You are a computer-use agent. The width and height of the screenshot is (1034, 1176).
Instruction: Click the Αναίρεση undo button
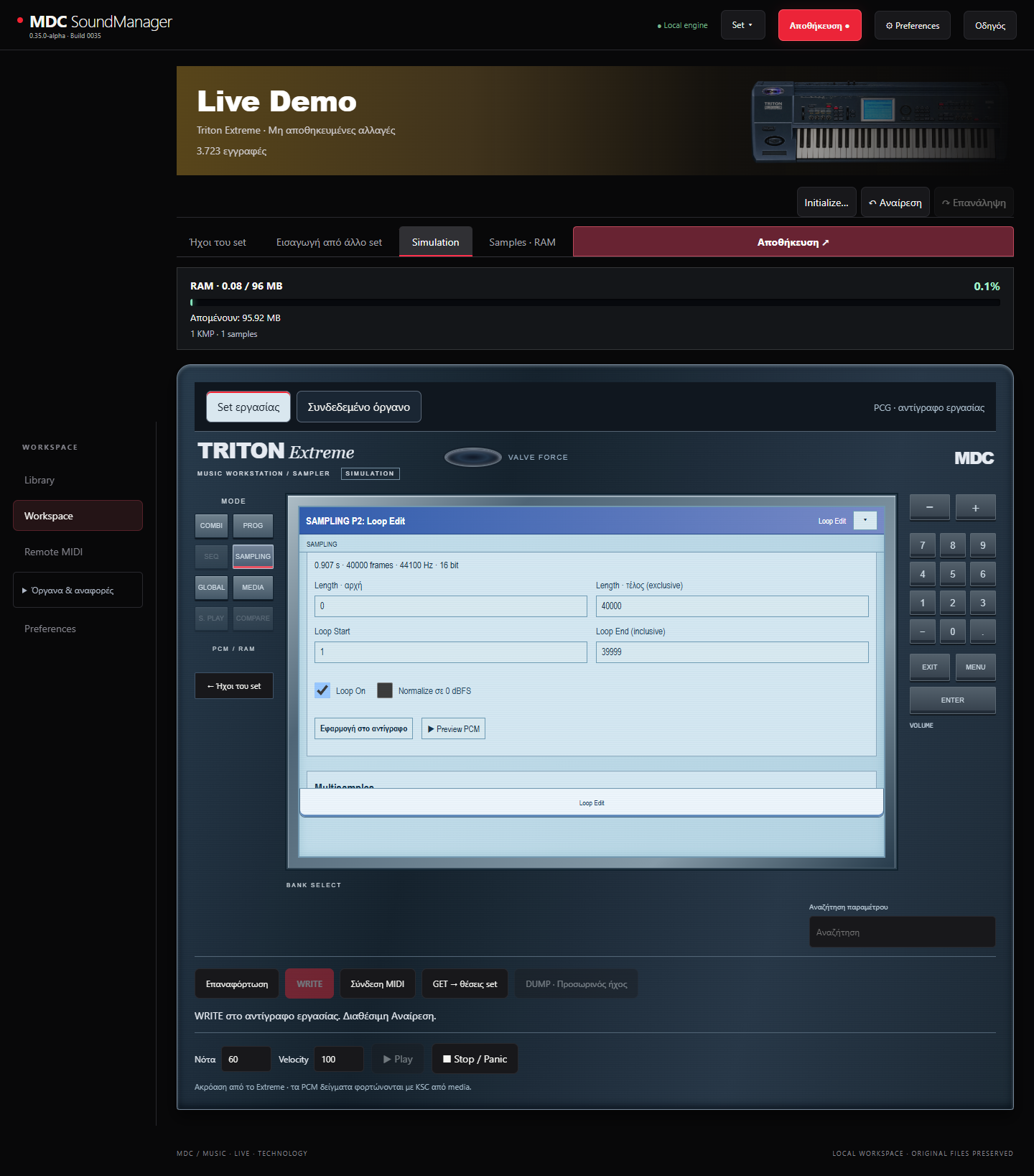895,203
